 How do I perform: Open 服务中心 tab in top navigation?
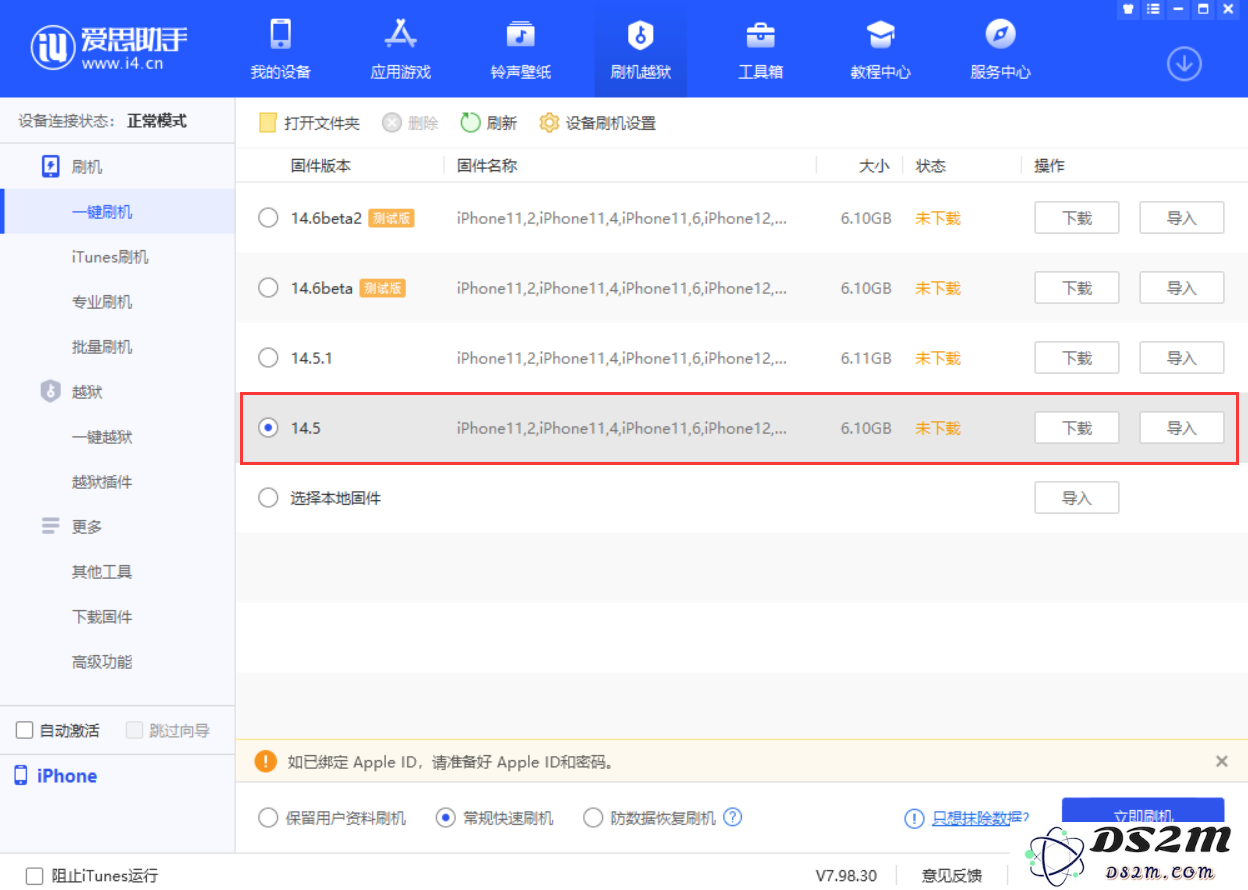click(1000, 50)
